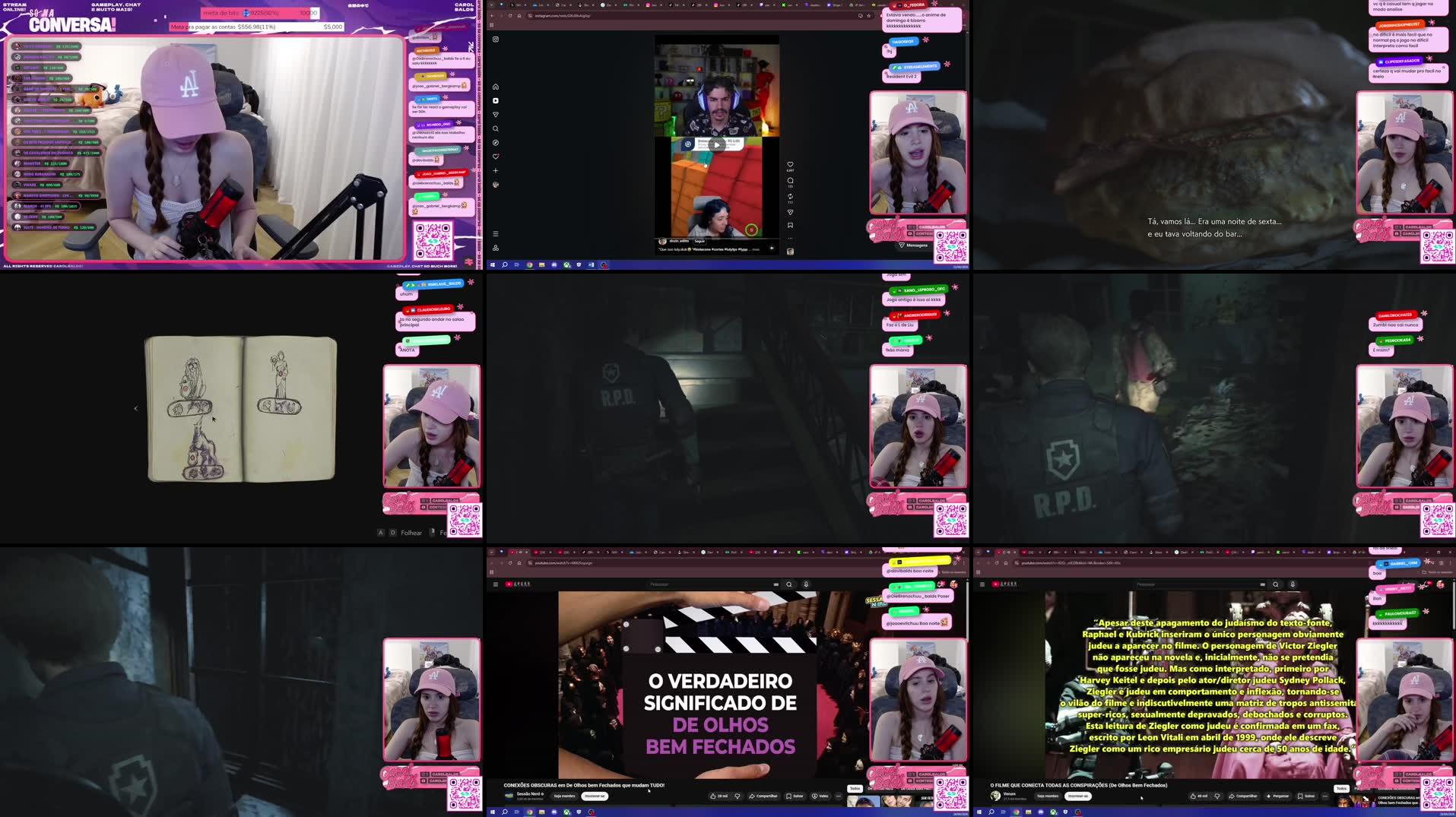
Task: Open YouTube guide menu in Venom window
Action: (982, 584)
